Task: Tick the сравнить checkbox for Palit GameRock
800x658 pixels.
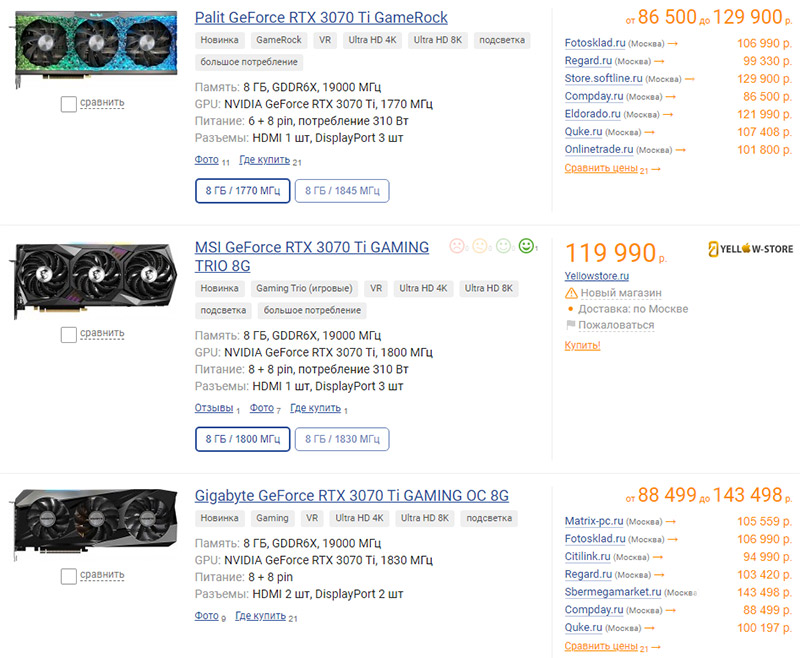Action: 69,103
